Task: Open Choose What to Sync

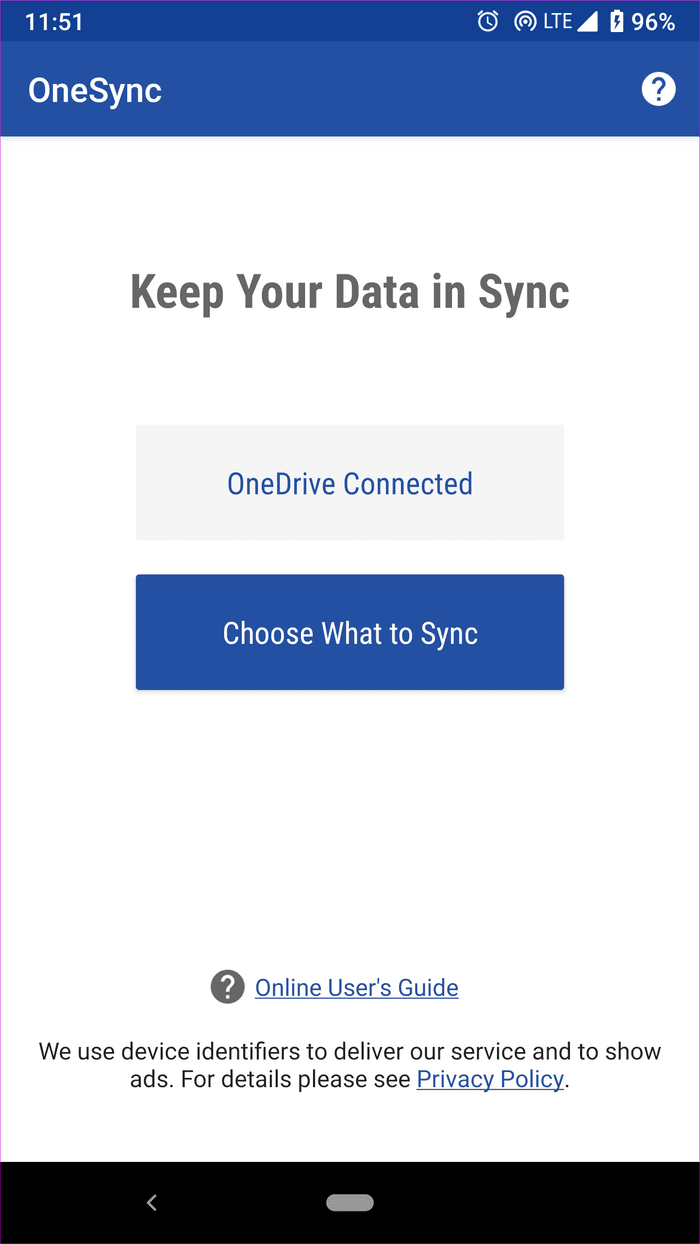Action: 350,632
